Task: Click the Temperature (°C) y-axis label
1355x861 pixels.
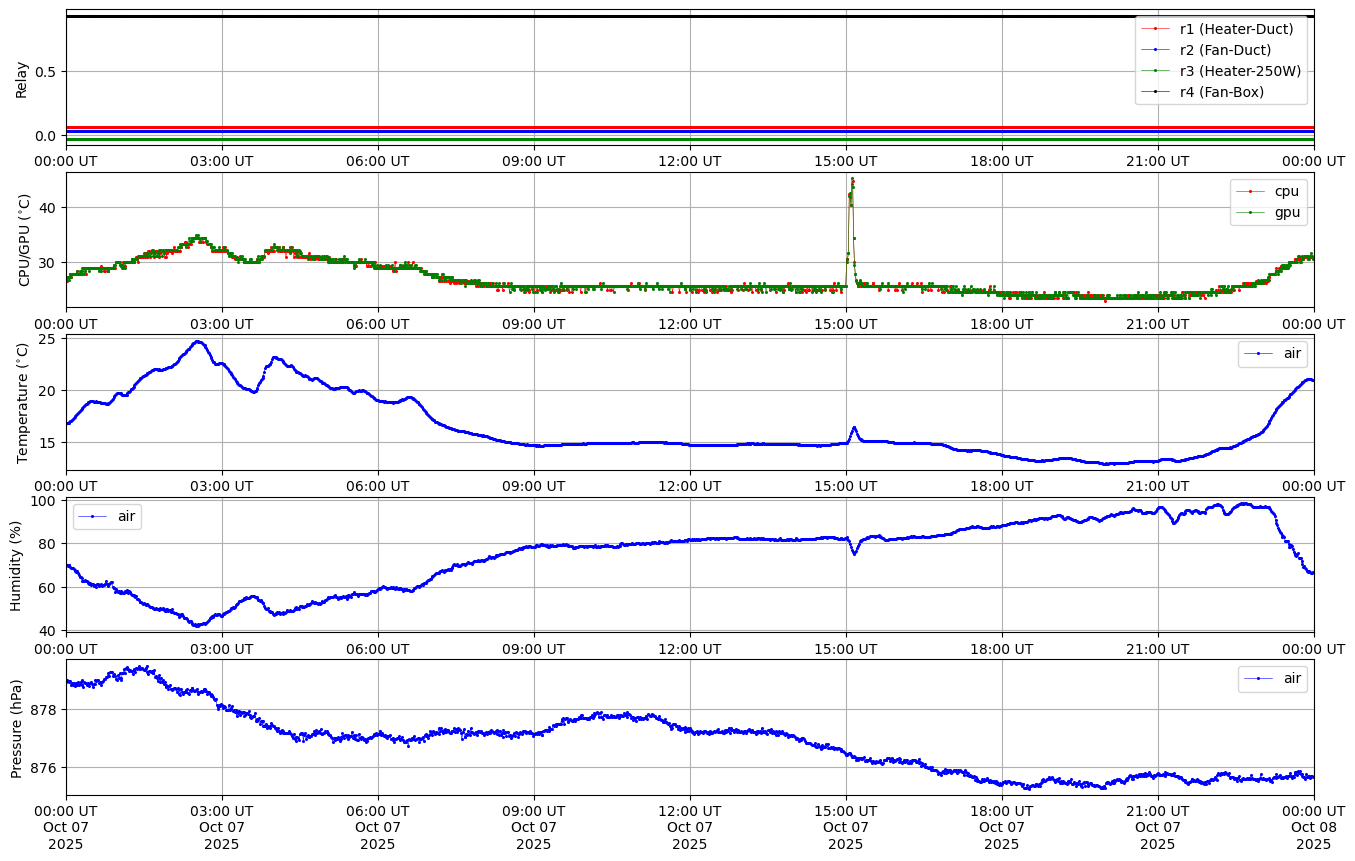Action: tap(23, 403)
